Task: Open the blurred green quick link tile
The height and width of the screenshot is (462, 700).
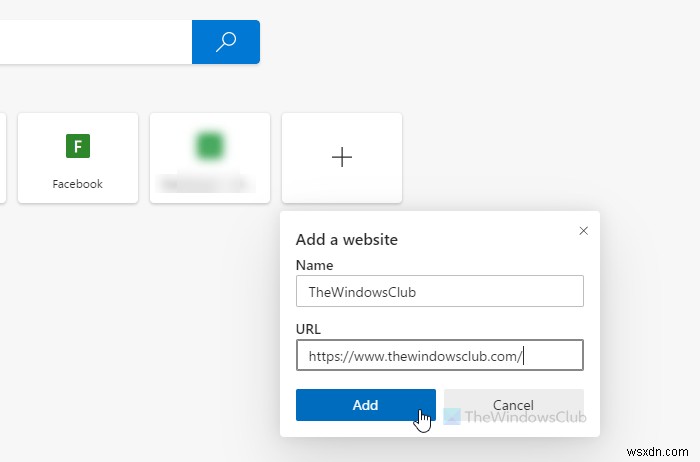Action: click(210, 158)
